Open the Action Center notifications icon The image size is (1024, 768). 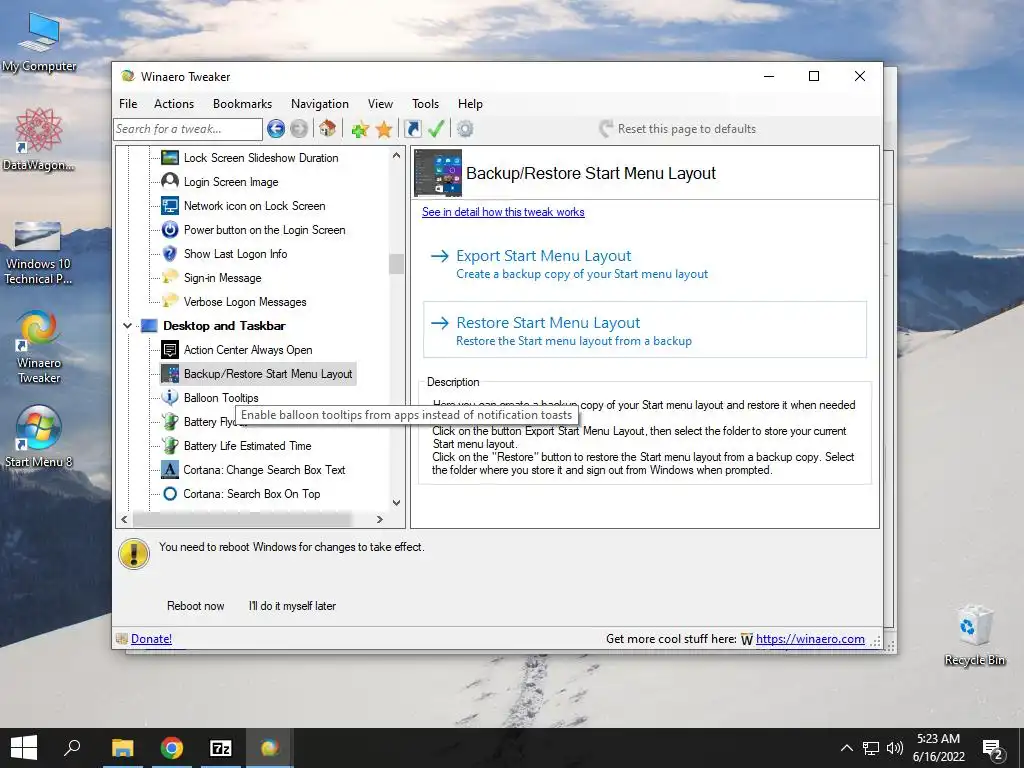[993, 749]
